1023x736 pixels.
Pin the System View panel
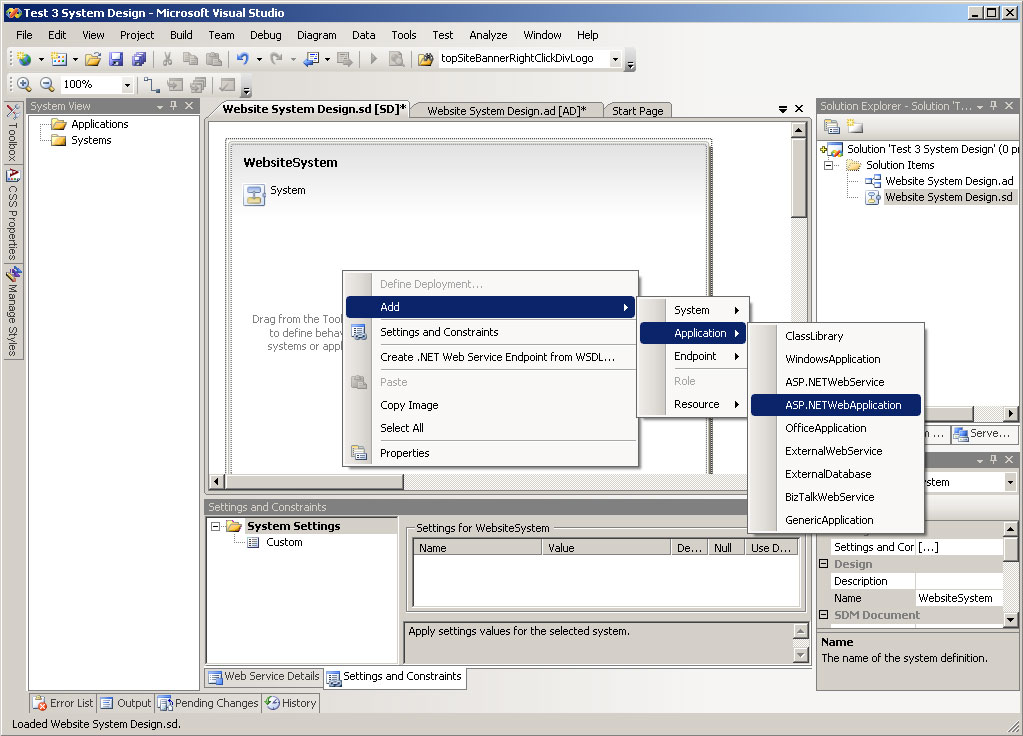click(174, 106)
